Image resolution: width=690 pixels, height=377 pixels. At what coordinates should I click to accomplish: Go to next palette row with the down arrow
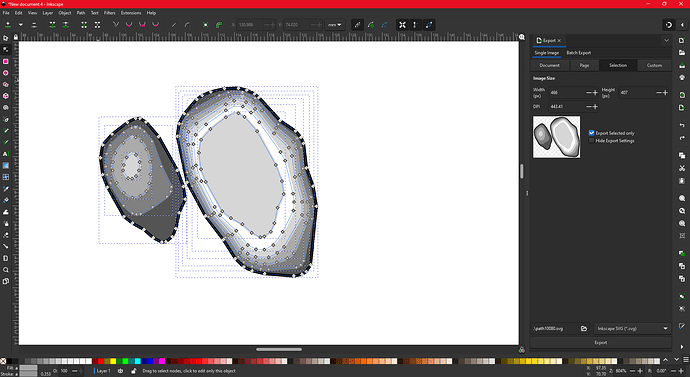click(676, 360)
